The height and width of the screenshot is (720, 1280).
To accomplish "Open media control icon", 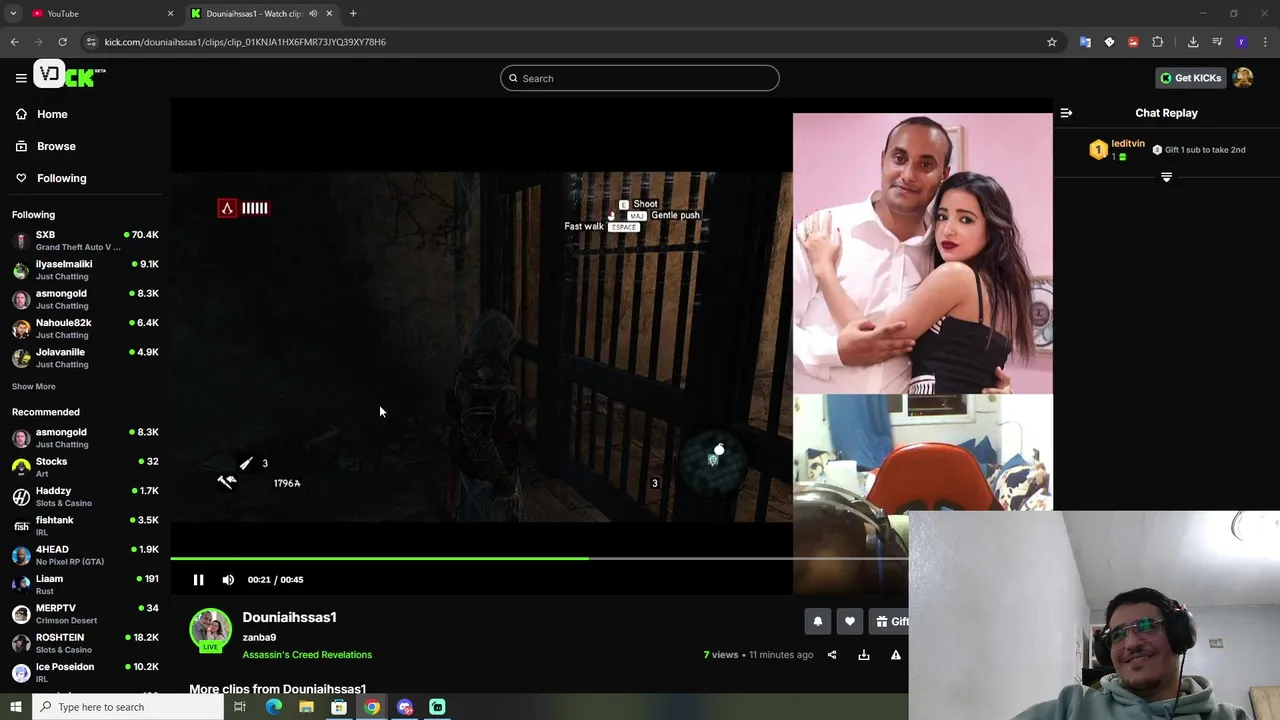I will click(x=1217, y=42).
